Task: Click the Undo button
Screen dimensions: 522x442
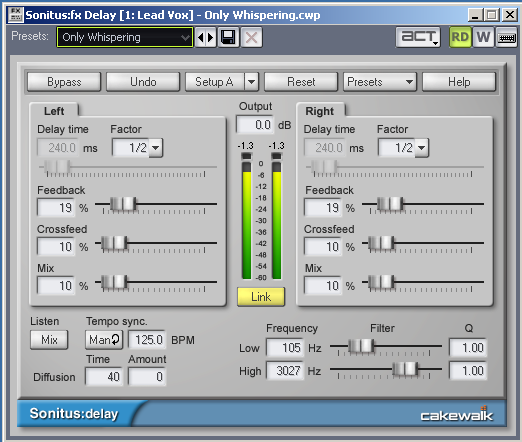Action: point(143,82)
